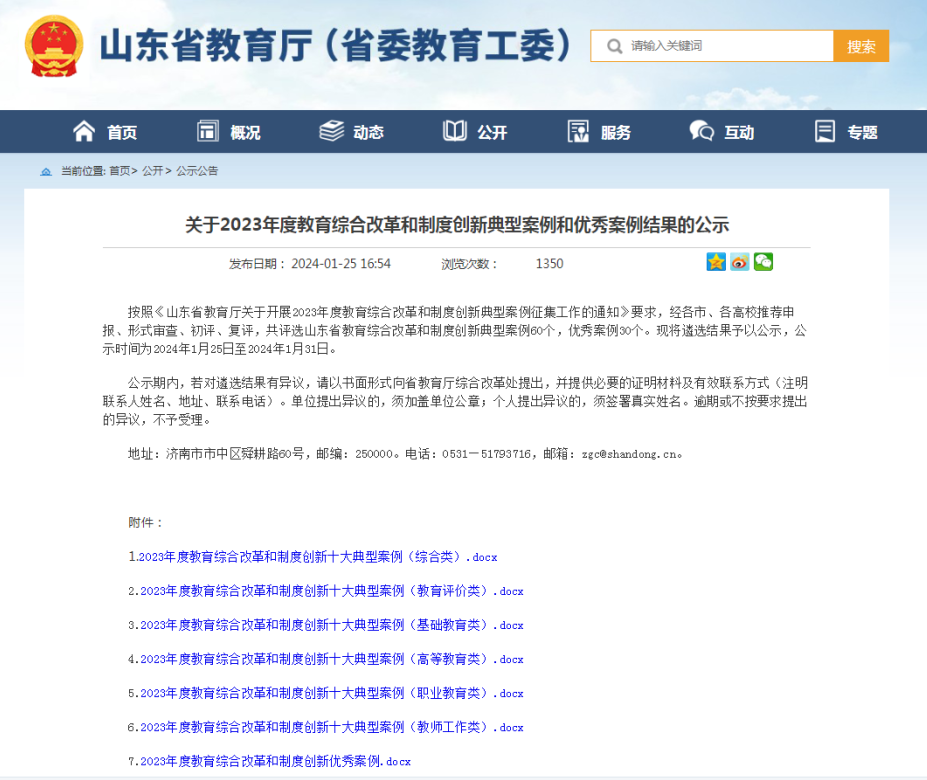This screenshot has height=780, width=927.
Task: Select the 概况 overview icon
Action: 207,130
